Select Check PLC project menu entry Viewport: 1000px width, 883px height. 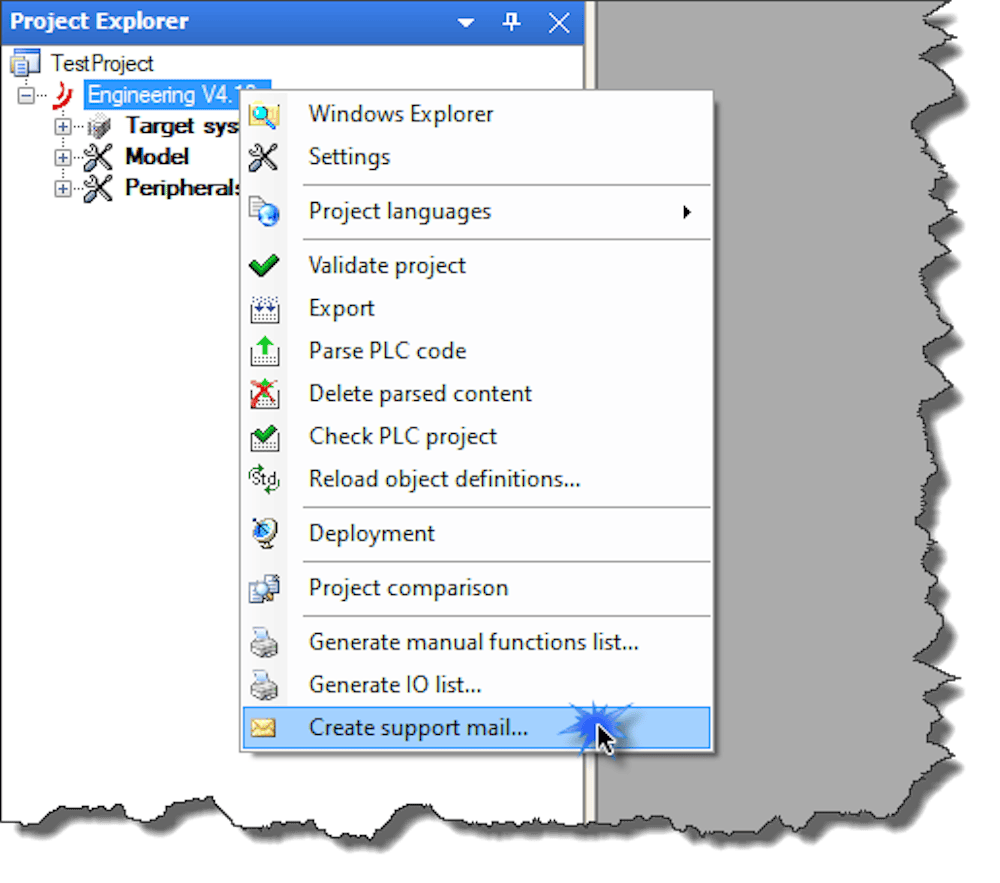pos(401,437)
